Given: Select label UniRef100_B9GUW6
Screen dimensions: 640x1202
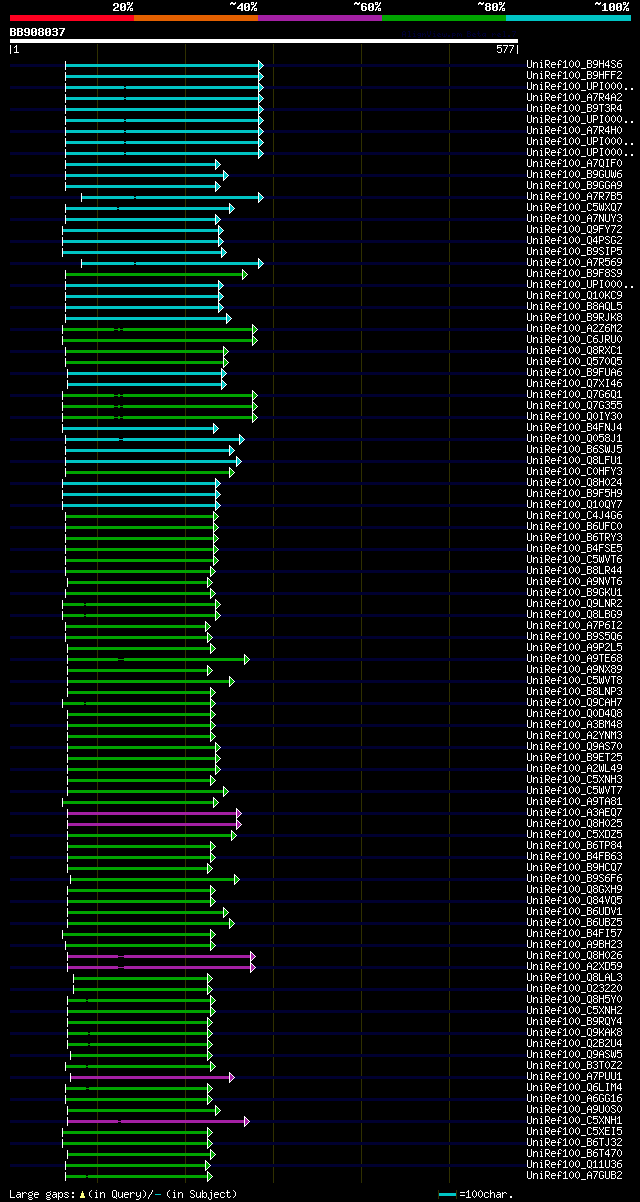Looking at the screenshot, I should point(574,174).
